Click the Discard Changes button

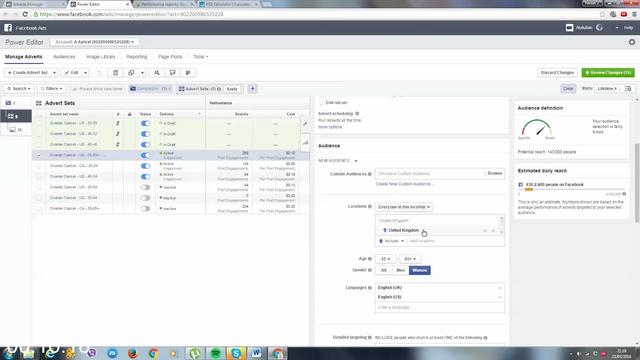coord(557,73)
